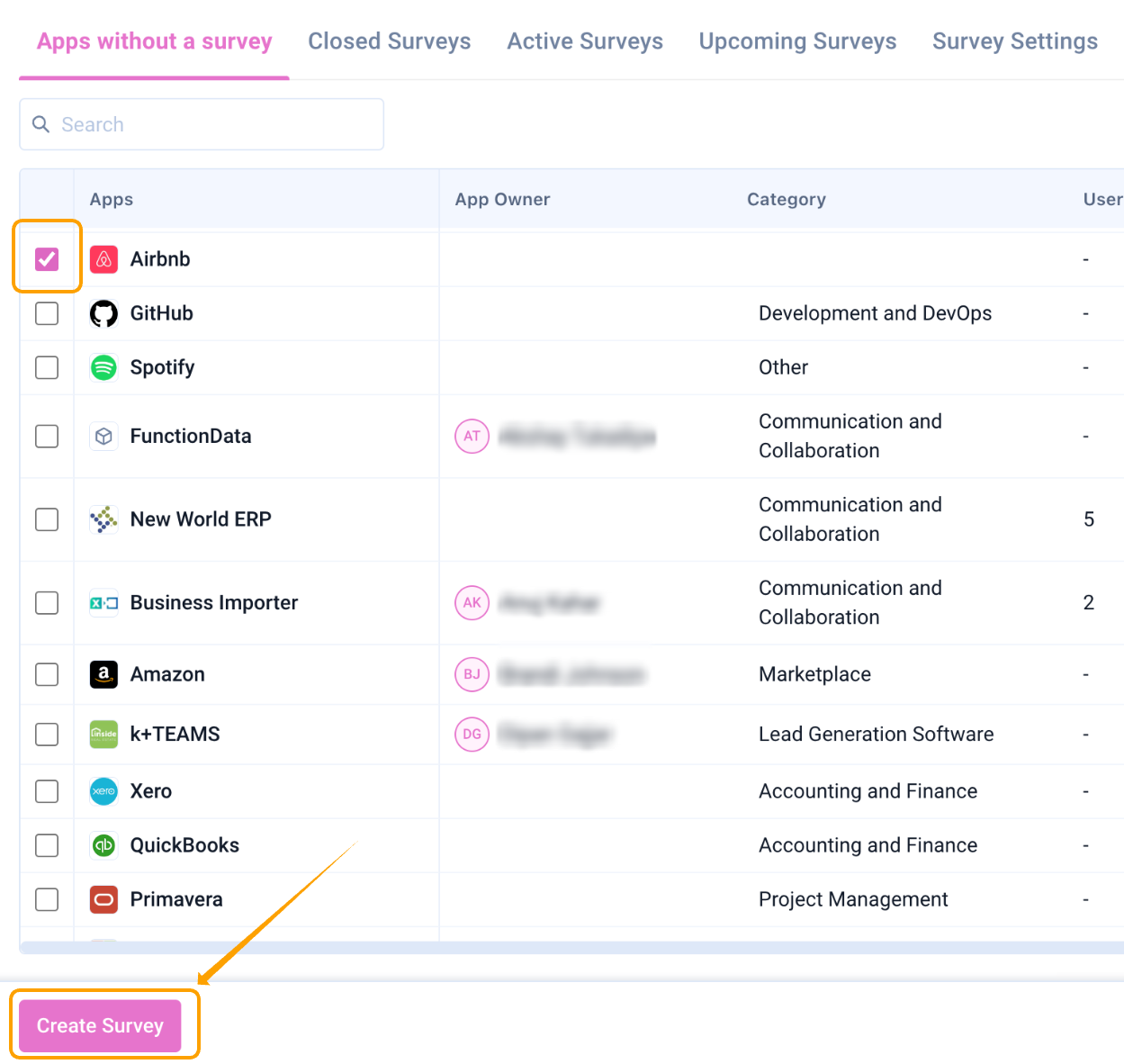The height and width of the screenshot is (1064, 1124).
Task: Click the Business Importer icon
Action: click(104, 603)
